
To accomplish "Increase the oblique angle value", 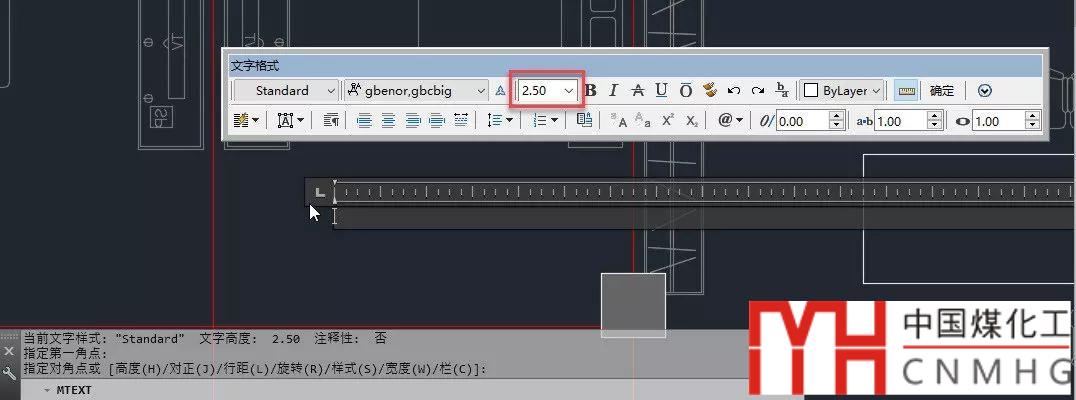I will pyautogui.click(x=836, y=117).
